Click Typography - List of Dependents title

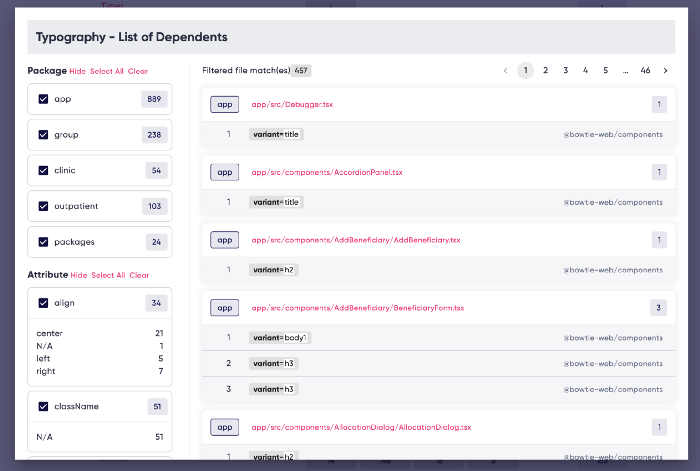132,37
